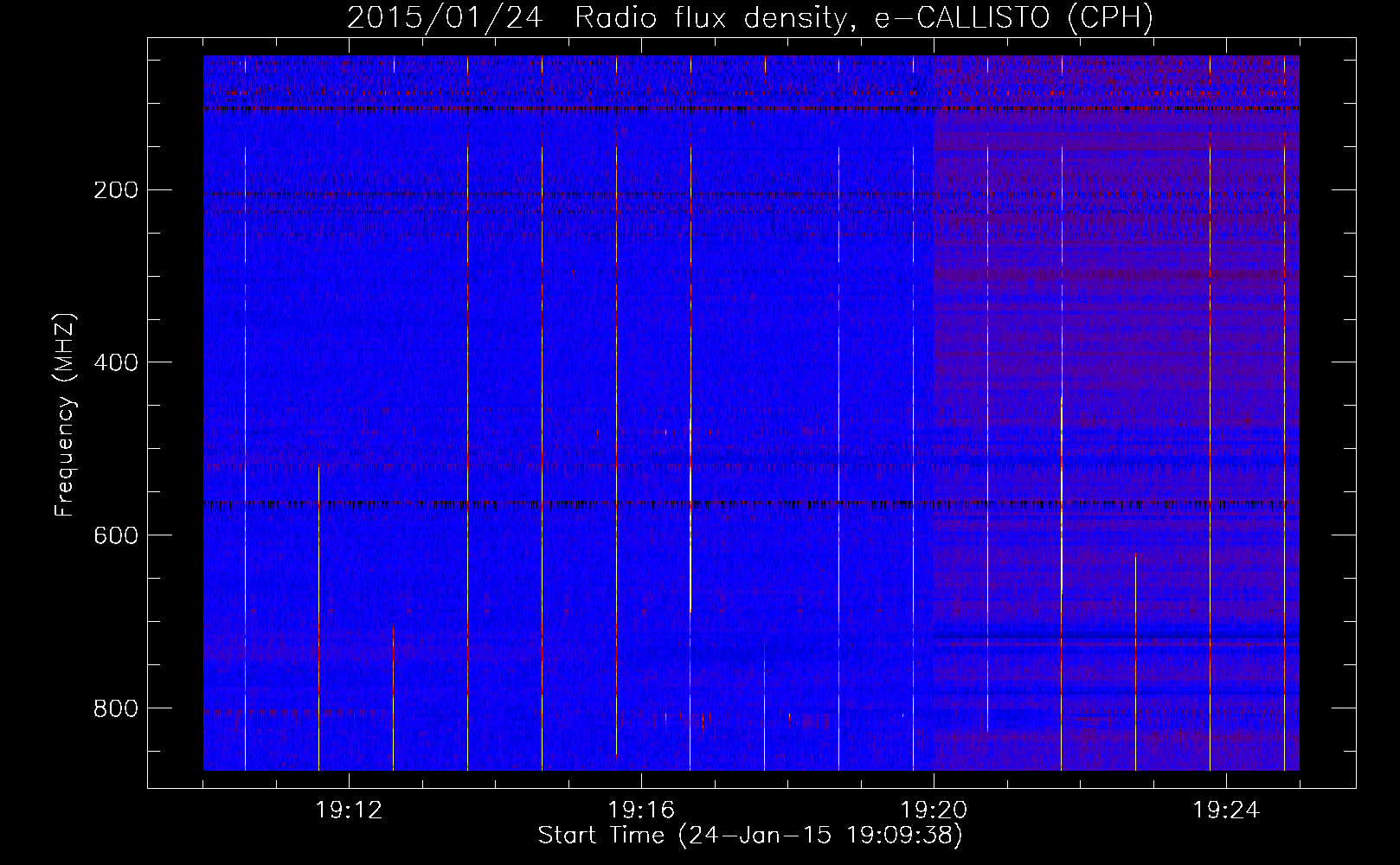Click the 200 frequency tick label
Screen dimensions: 1400x865
coord(116,190)
